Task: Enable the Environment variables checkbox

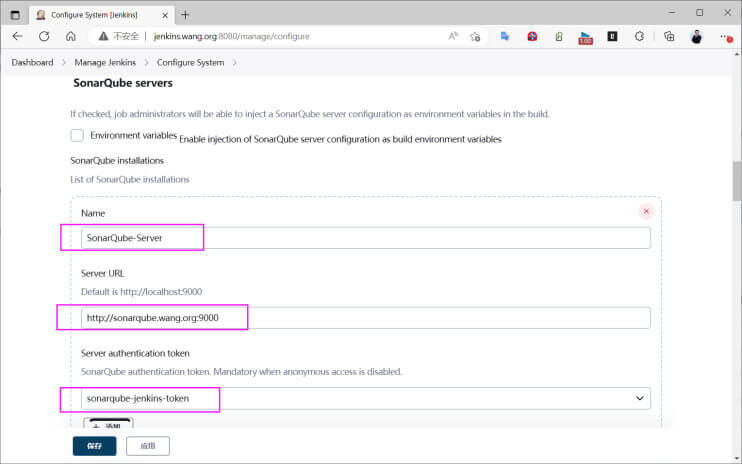Action: 77,135
